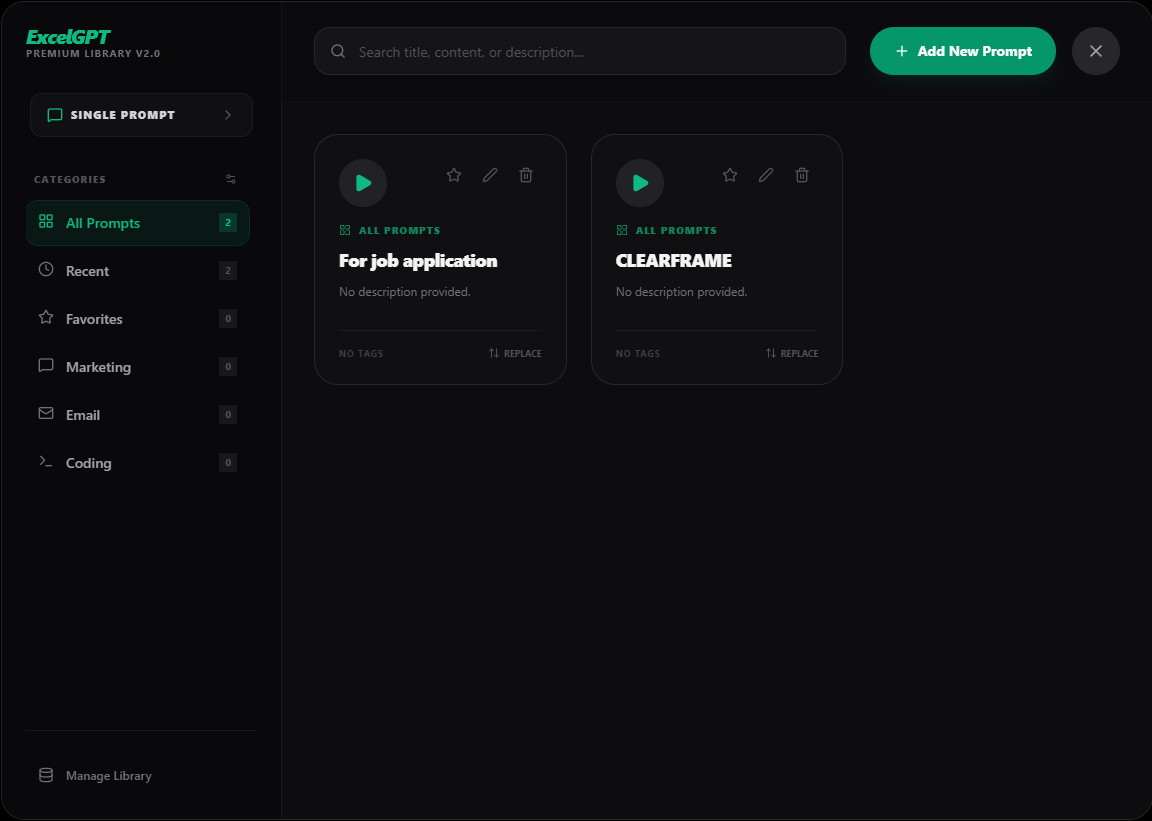Delete the CLEARFRAME prompt trash icon

tap(802, 175)
